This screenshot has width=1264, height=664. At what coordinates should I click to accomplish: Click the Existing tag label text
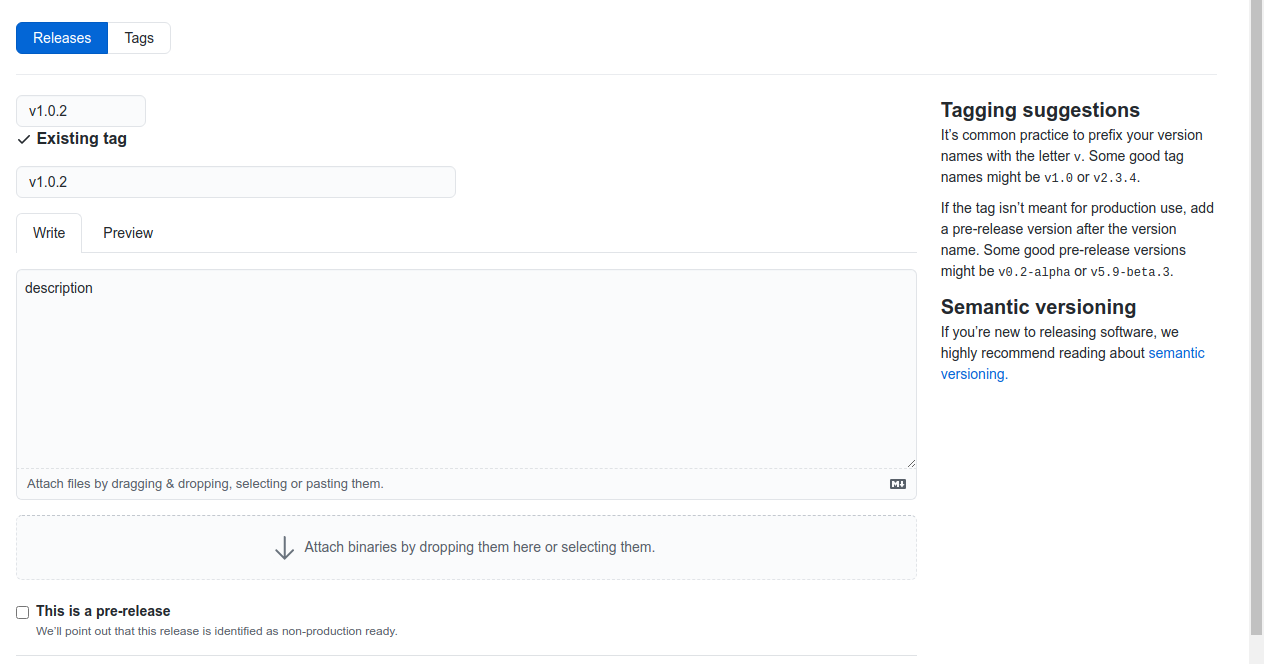click(x=81, y=138)
